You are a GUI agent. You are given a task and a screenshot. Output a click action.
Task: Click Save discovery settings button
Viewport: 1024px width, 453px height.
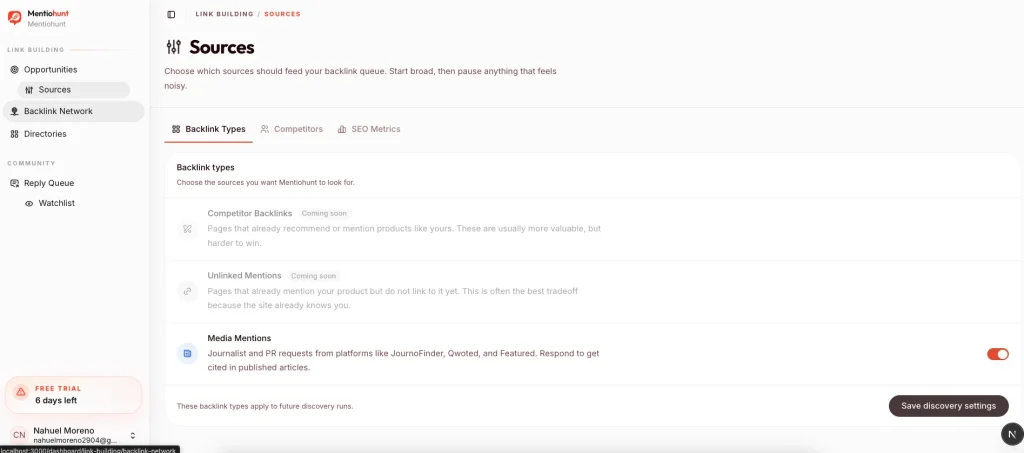[948, 406]
